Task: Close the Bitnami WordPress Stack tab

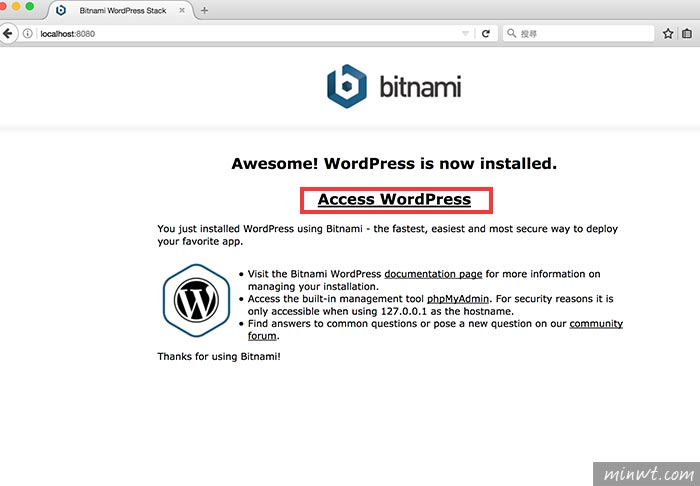Action: click(x=182, y=10)
